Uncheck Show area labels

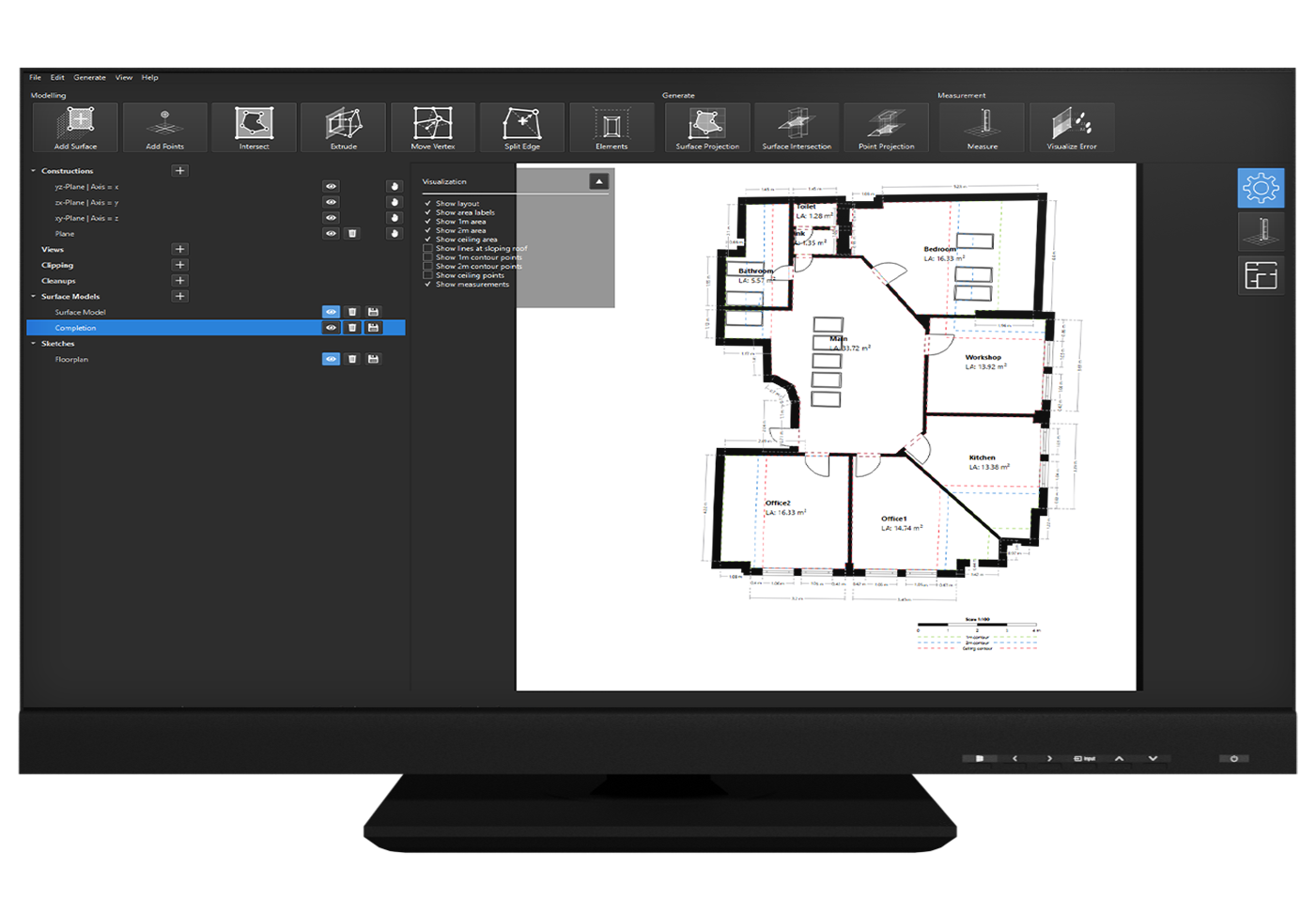(428, 212)
